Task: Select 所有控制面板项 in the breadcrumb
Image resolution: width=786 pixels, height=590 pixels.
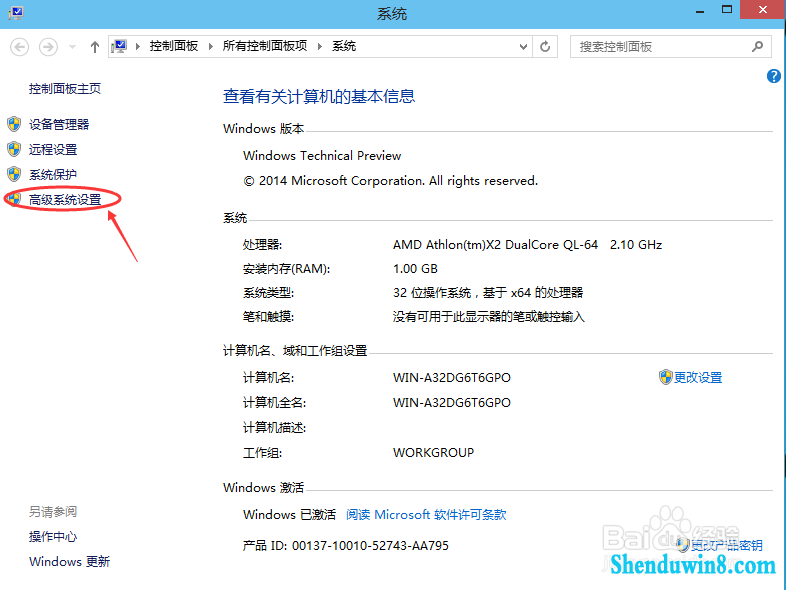Action: [x=265, y=46]
